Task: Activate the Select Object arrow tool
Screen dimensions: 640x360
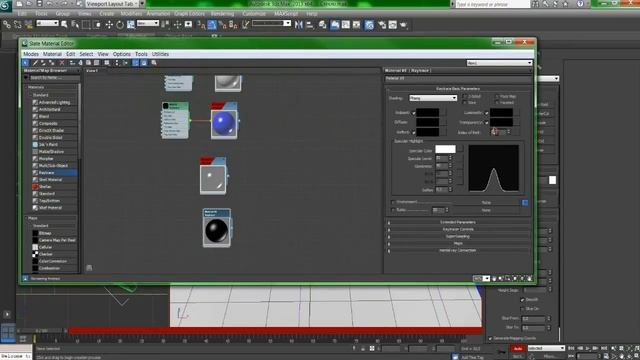Action: click(x=64, y=25)
